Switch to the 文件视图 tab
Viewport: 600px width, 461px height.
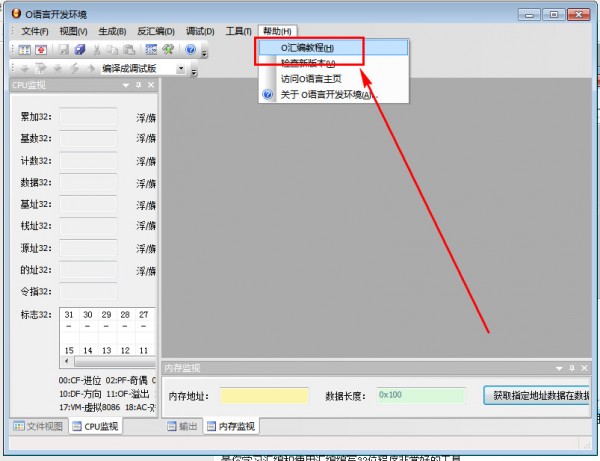tap(38, 426)
